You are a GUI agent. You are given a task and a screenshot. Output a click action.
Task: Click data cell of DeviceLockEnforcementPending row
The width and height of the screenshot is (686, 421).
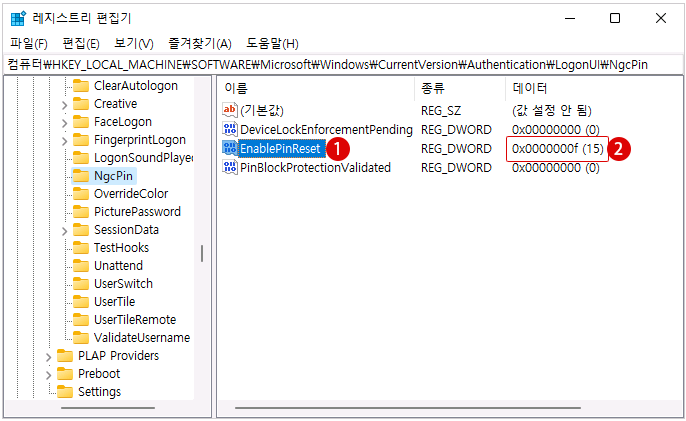tap(556, 130)
